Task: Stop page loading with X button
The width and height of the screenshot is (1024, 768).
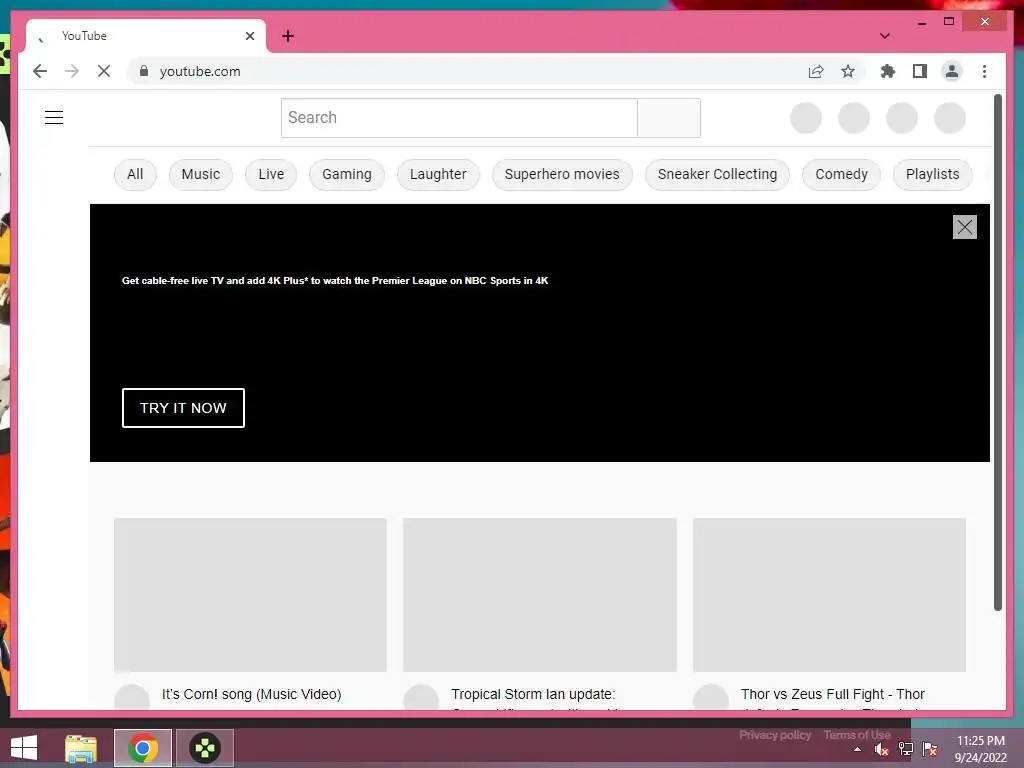Action: pos(104,71)
